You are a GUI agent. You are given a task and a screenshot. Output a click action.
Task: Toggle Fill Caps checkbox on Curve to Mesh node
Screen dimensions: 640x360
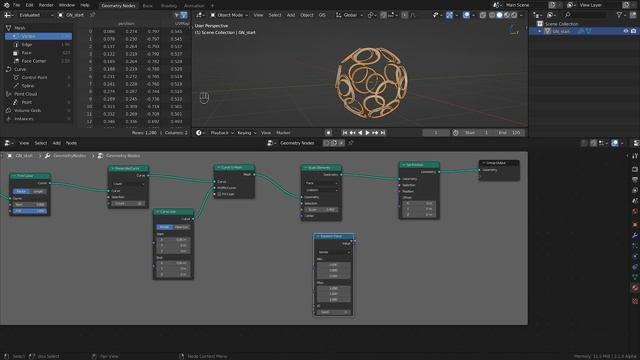point(219,194)
